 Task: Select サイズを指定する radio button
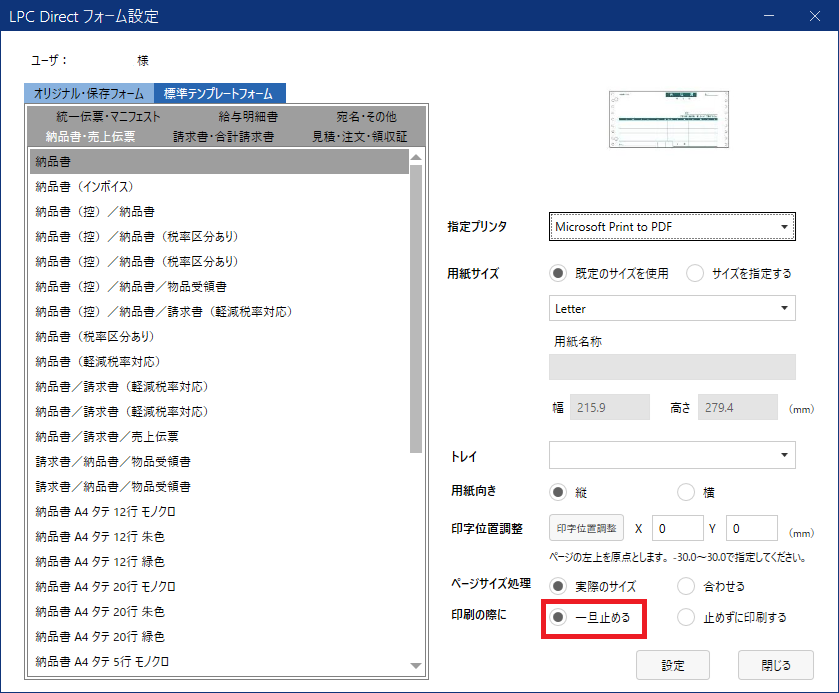tap(695, 273)
